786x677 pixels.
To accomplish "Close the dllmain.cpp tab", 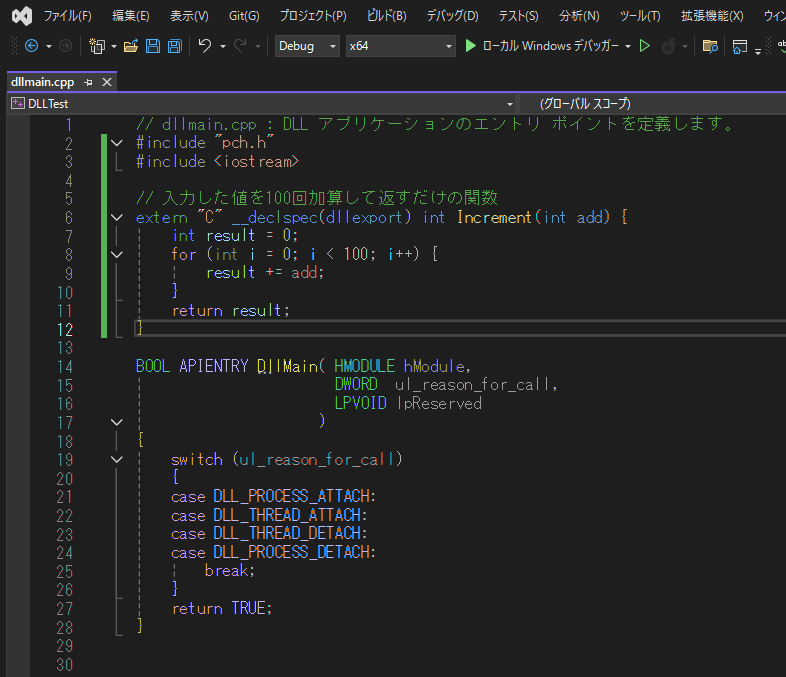I will pos(107,82).
